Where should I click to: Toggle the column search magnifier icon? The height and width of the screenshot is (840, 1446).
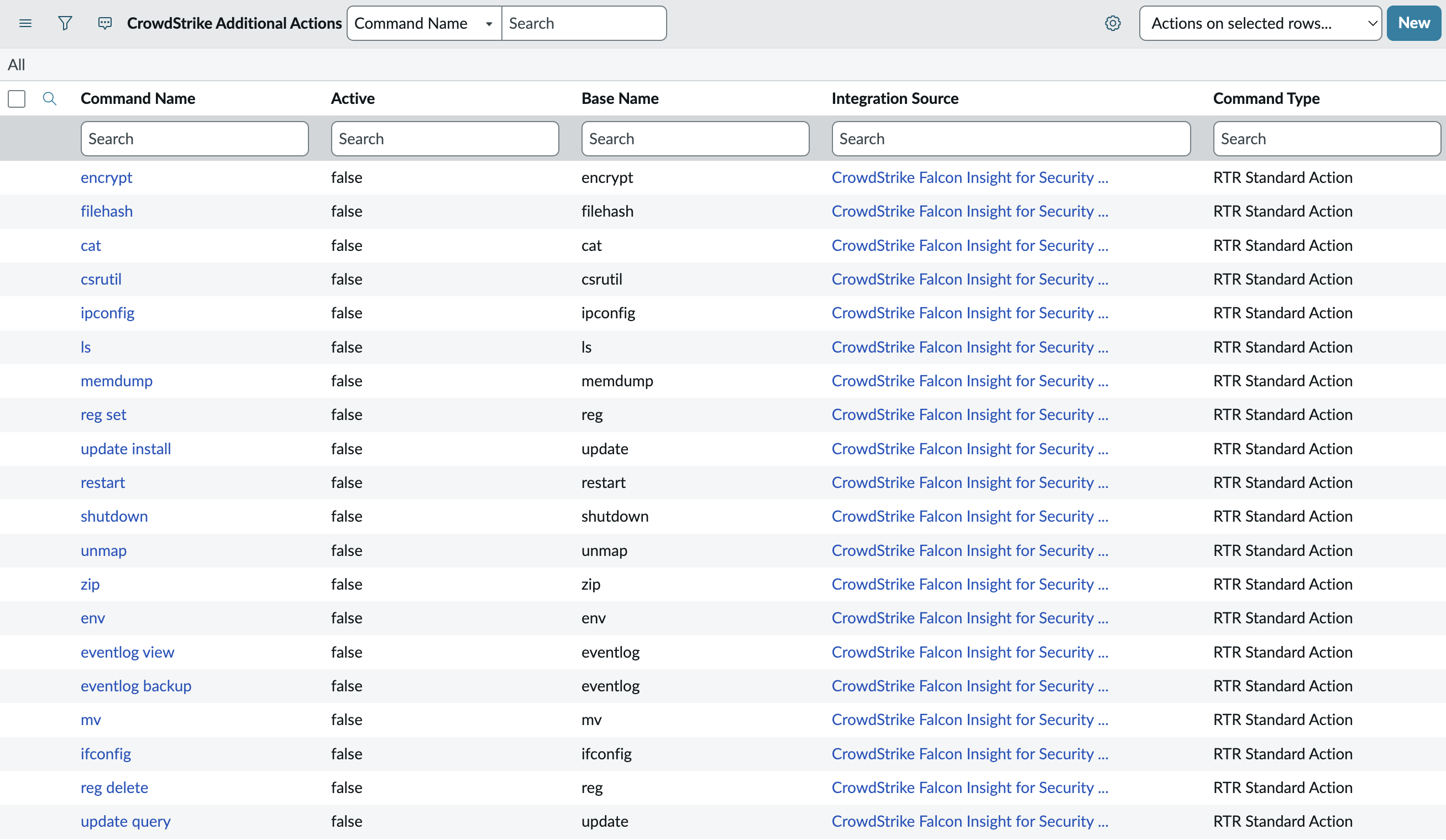[x=50, y=99]
